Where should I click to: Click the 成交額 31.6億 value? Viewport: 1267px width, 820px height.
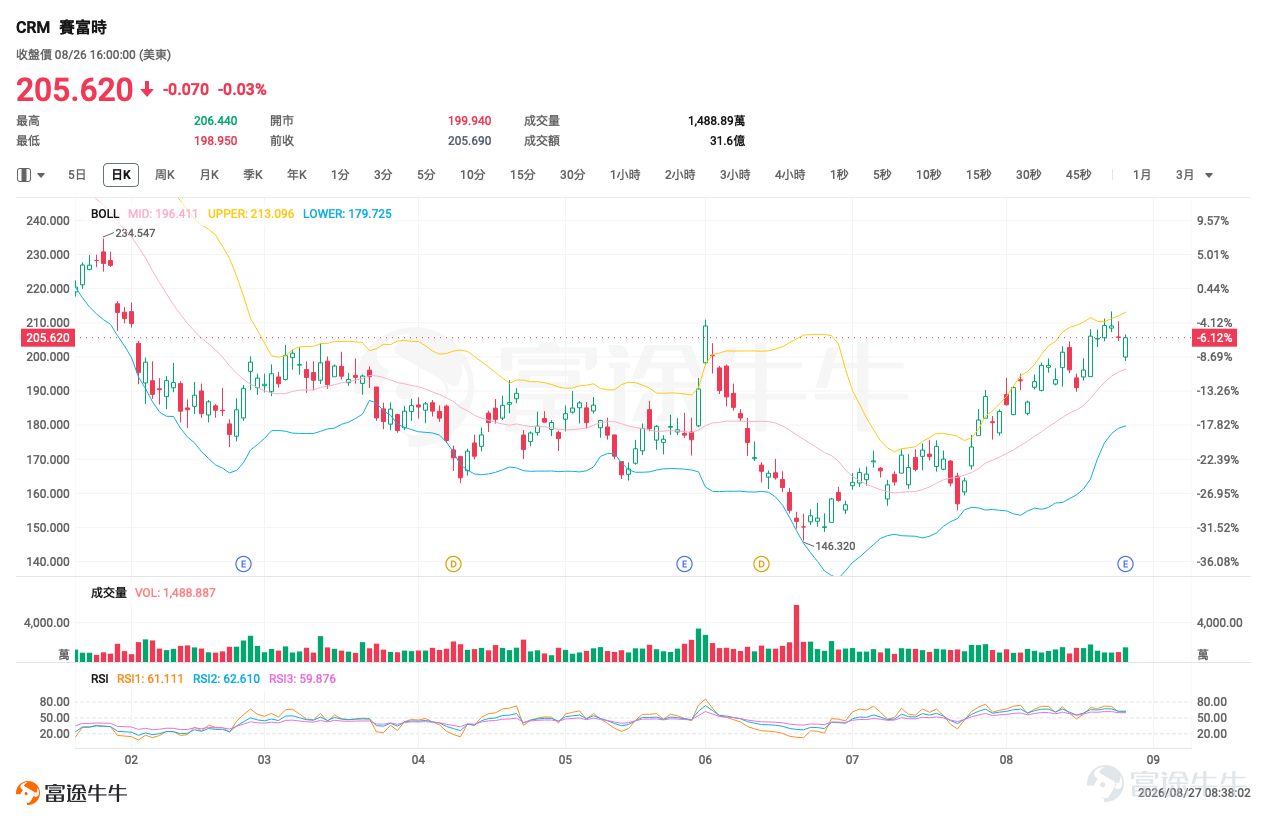point(727,141)
